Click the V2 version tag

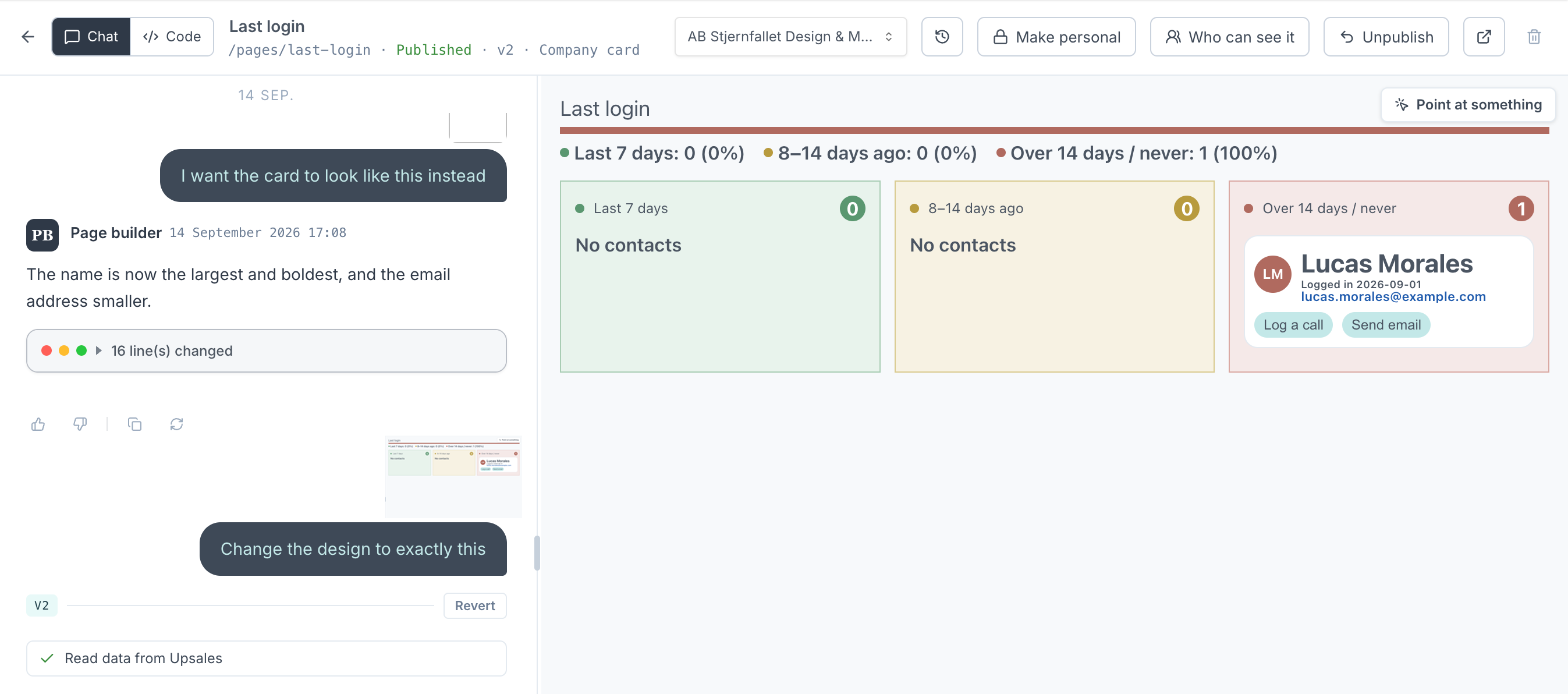coord(42,606)
